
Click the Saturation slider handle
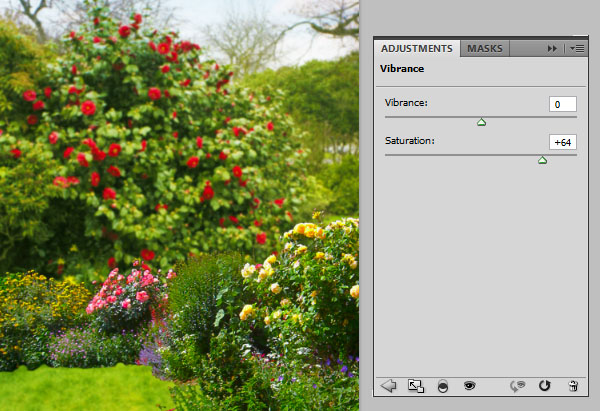point(542,160)
